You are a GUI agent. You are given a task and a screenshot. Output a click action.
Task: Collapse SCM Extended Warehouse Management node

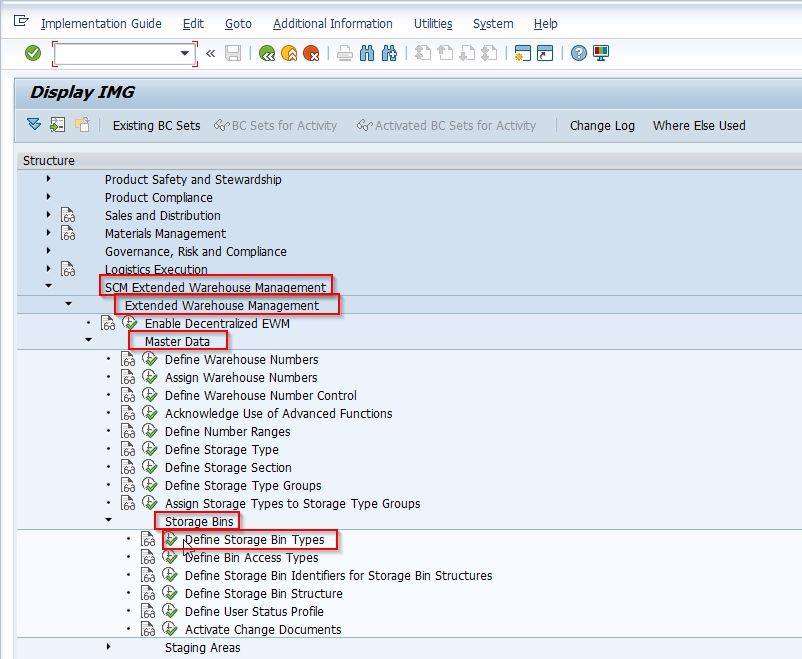(x=49, y=285)
